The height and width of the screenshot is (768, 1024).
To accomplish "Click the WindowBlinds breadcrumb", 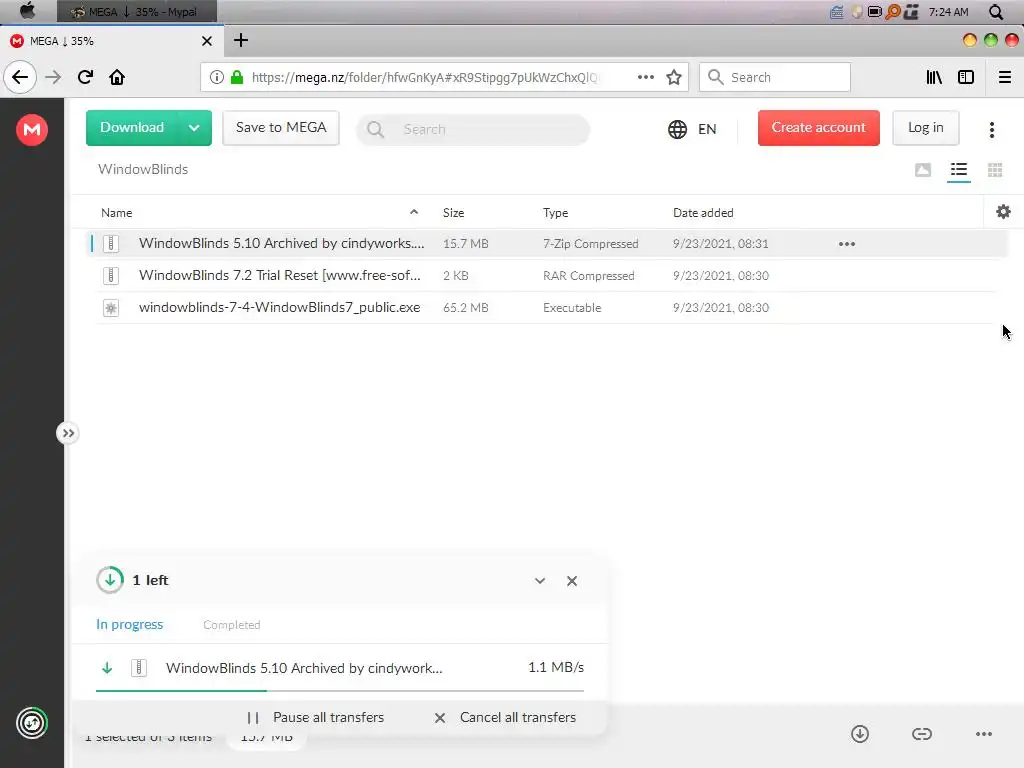I will 143,169.
